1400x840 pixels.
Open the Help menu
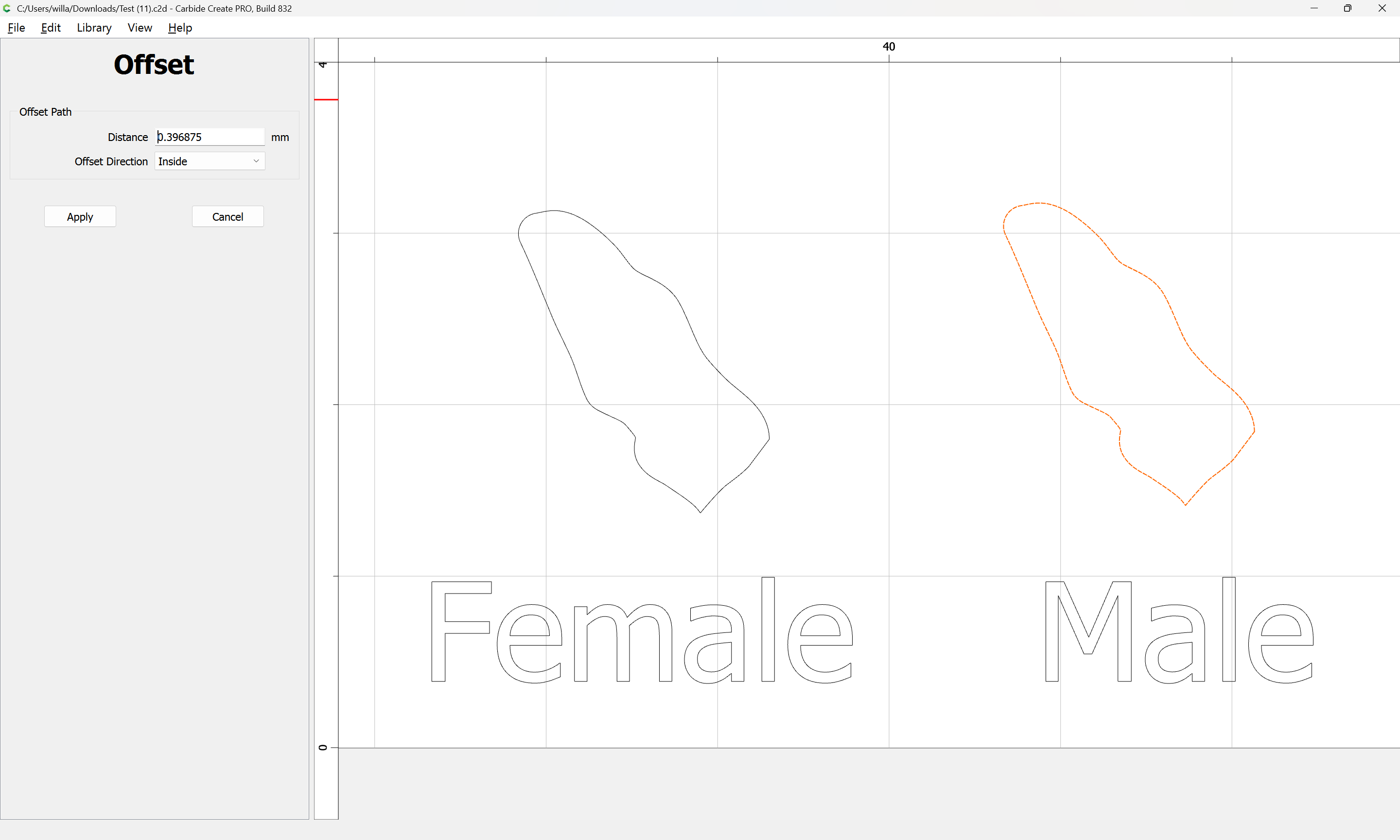pyautogui.click(x=180, y=28)
